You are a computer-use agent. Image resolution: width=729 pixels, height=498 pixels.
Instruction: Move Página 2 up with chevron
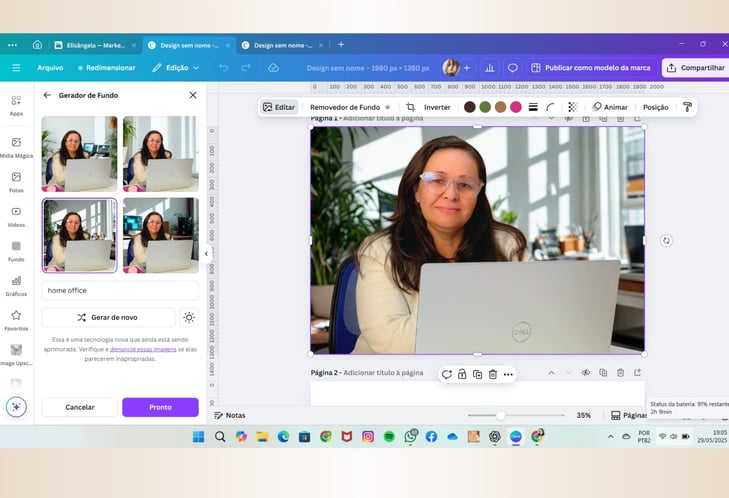(551, 372)
